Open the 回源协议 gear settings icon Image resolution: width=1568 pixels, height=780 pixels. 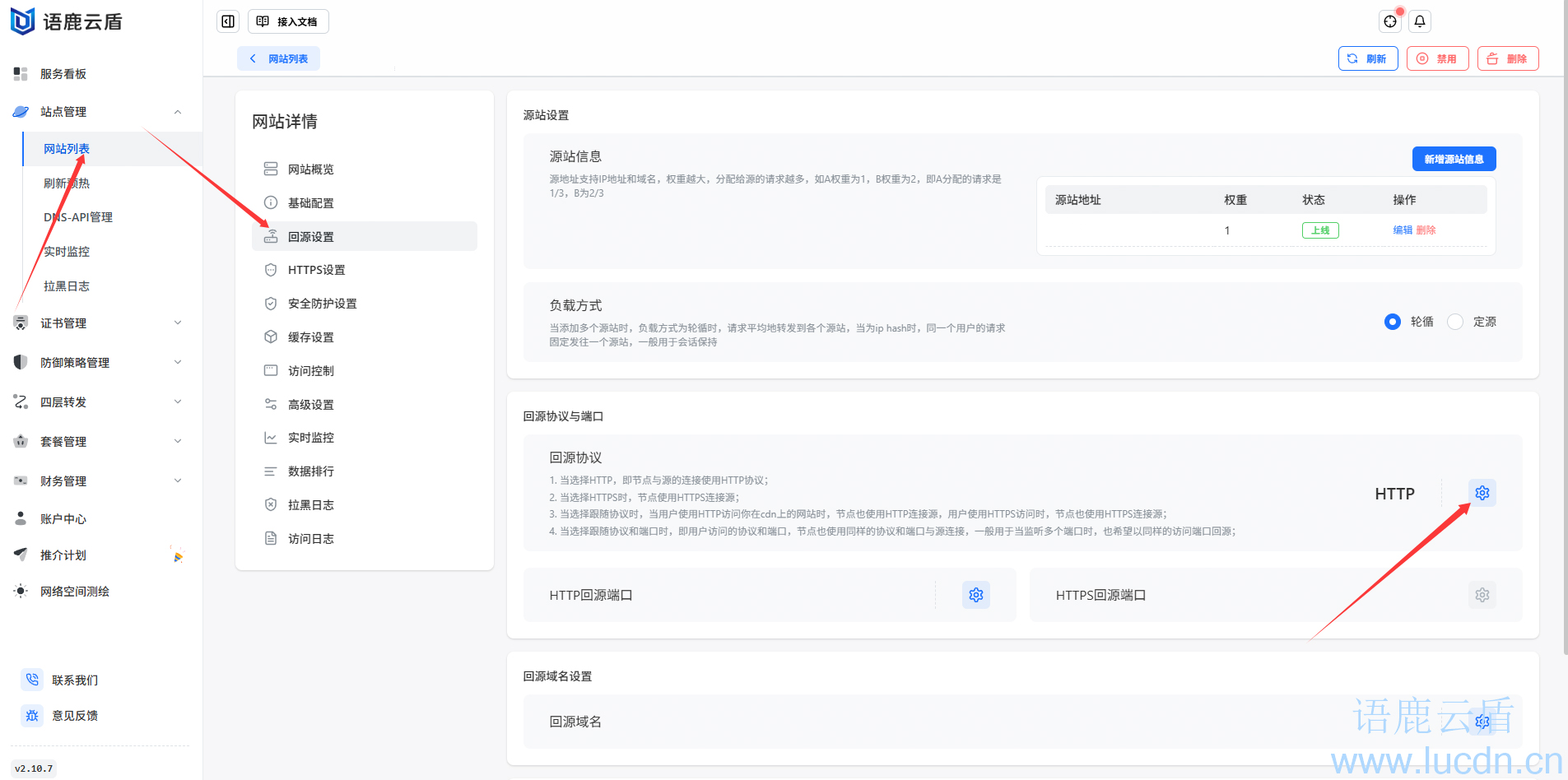tap(1482, 493)
